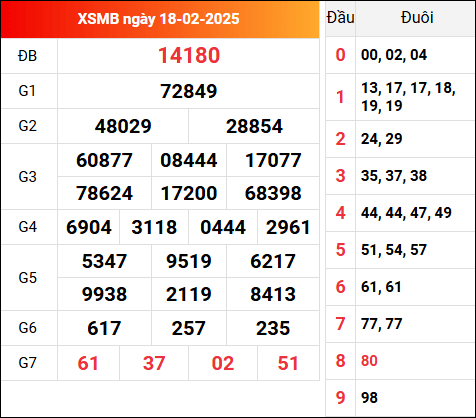Viewport: 476px width, 418px height.
Task: Click first prize number 72849
Action: click(x=189, y=91)
